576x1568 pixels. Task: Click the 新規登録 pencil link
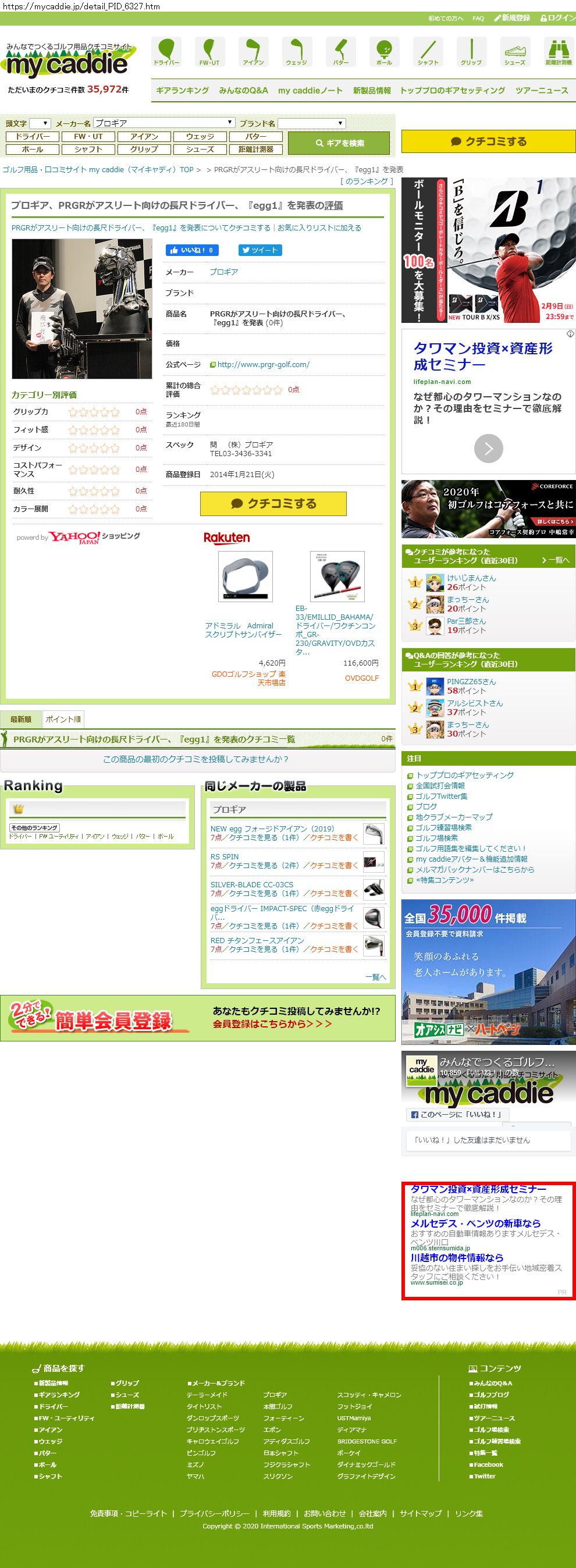(x=512, y=18)
